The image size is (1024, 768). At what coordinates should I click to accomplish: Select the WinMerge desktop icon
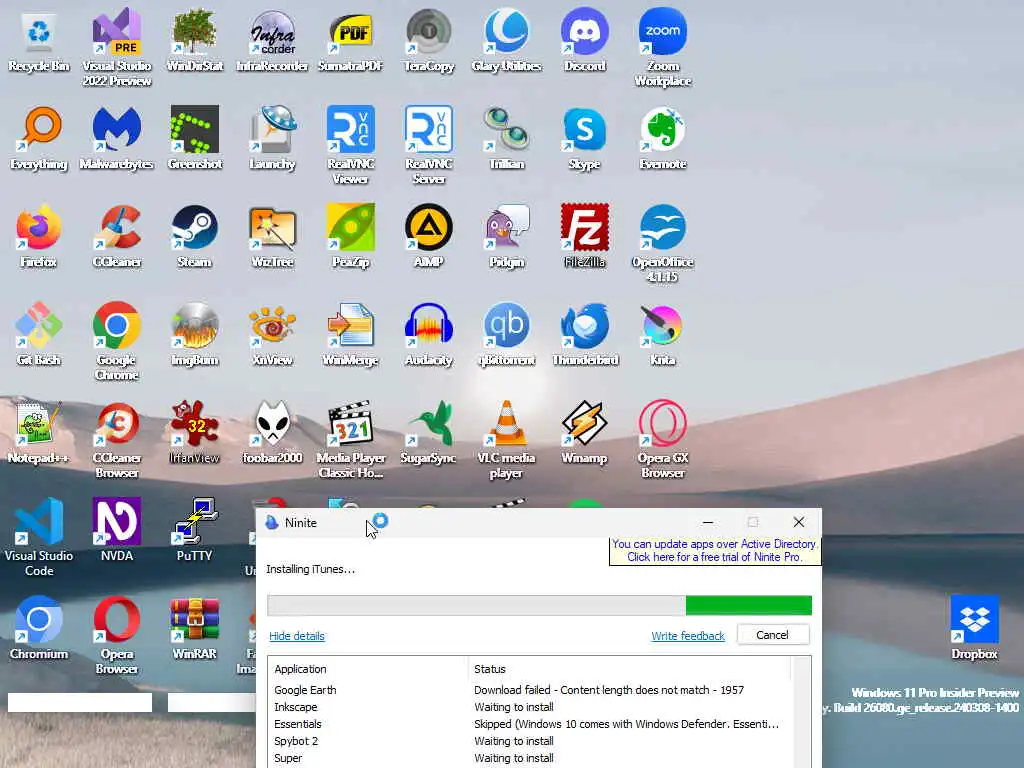point(351,335)
